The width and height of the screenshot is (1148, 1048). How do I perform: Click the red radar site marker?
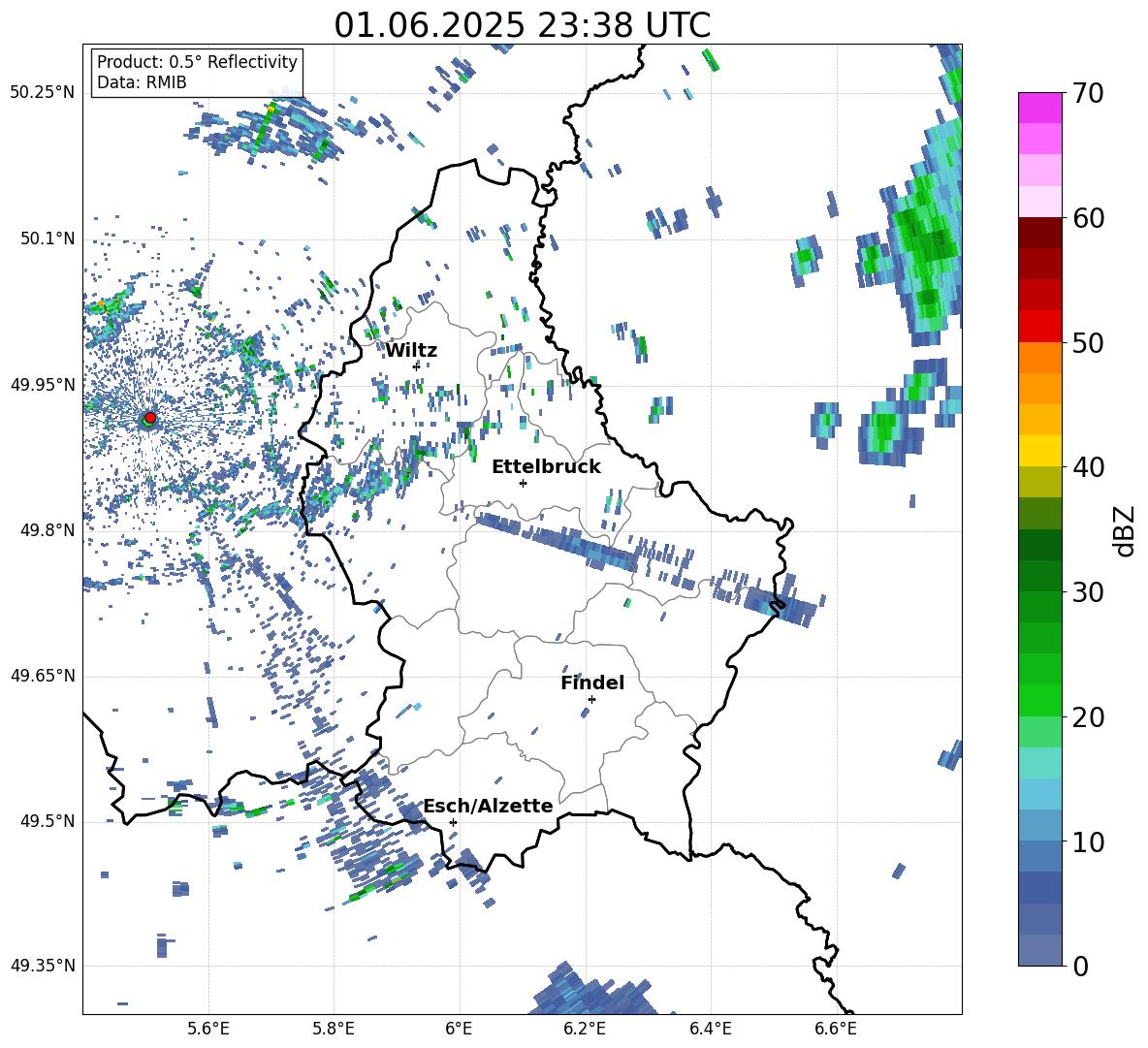(150, 417)
